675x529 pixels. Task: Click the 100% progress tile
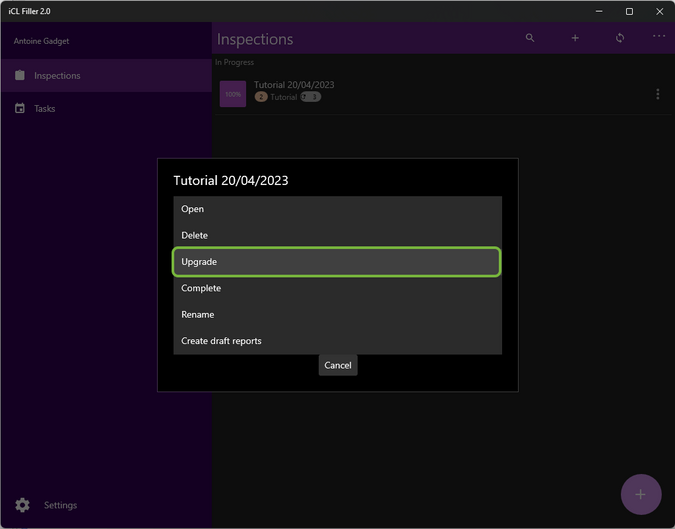(x=233, y=94)
